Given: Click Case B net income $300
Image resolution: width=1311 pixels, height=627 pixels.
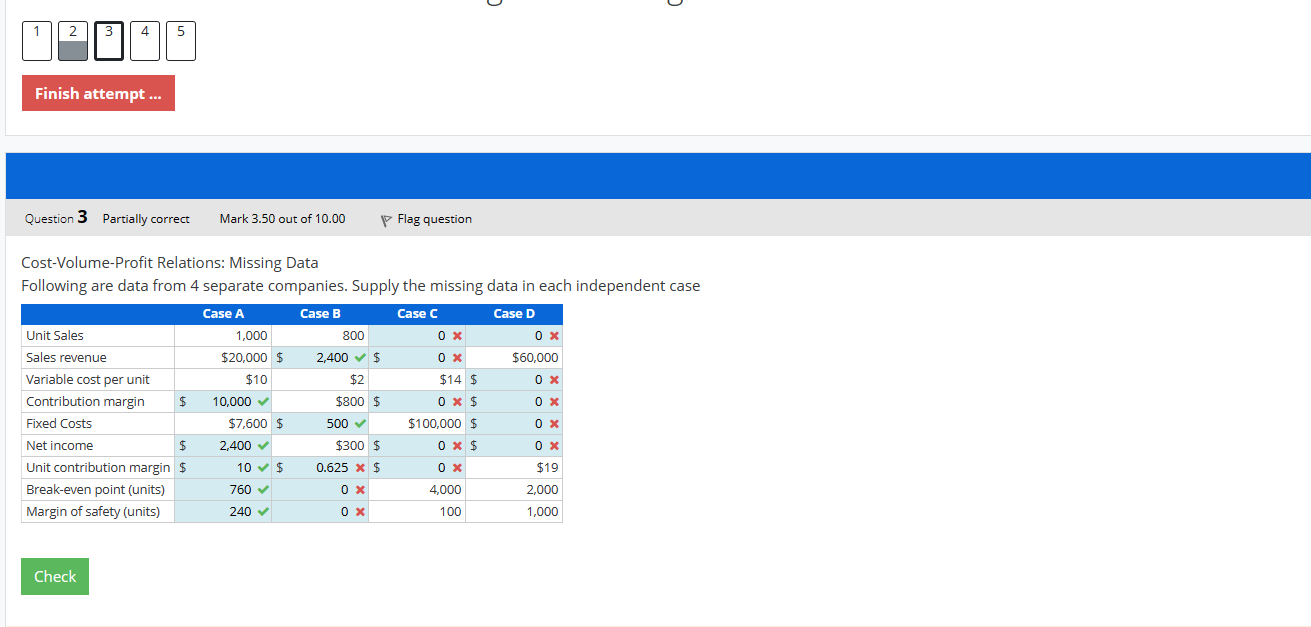Looking at the screenshot, I should 350,445.
